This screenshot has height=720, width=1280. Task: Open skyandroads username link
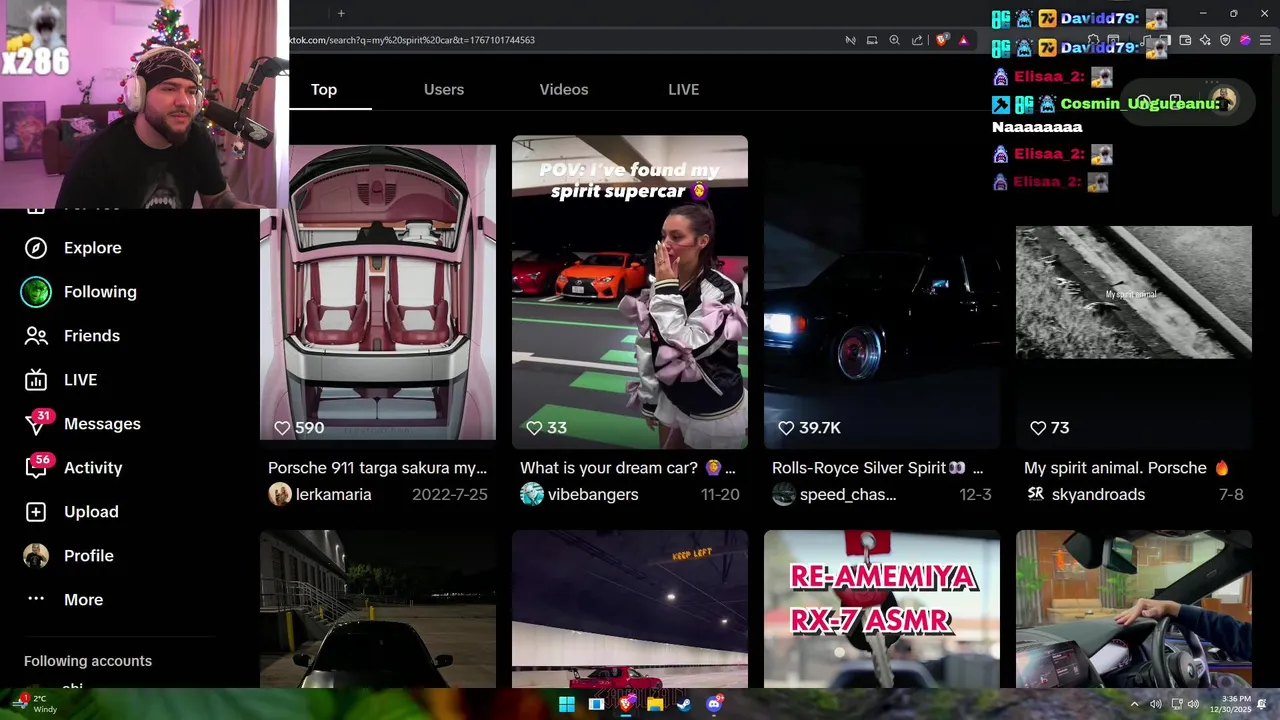(x=1098, y=494)
